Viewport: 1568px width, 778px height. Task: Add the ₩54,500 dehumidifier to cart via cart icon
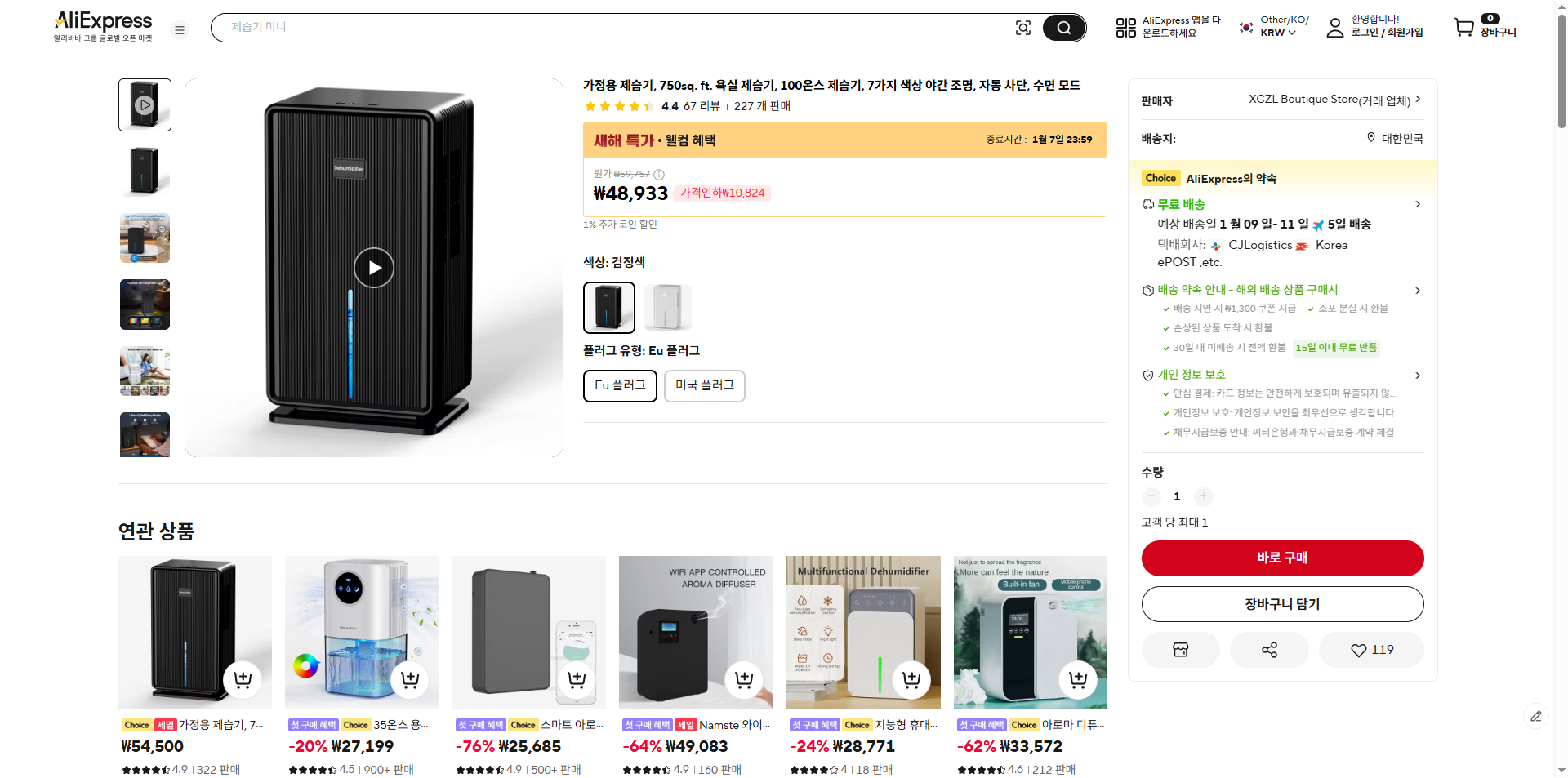click(x=242, y=678)
